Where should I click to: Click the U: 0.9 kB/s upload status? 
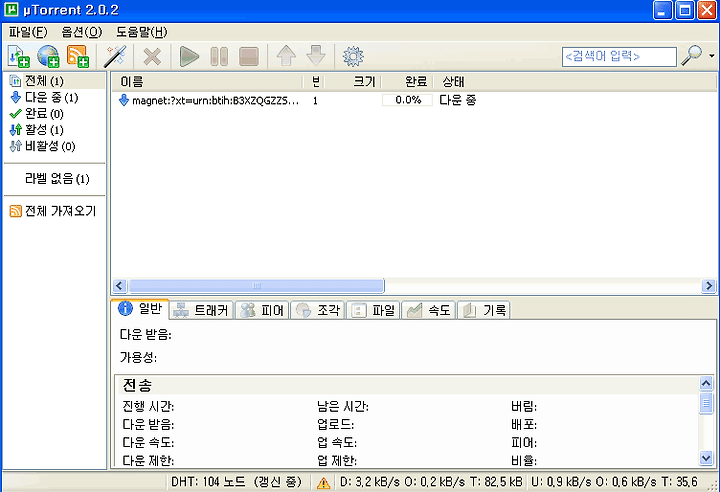click(614, 482)
